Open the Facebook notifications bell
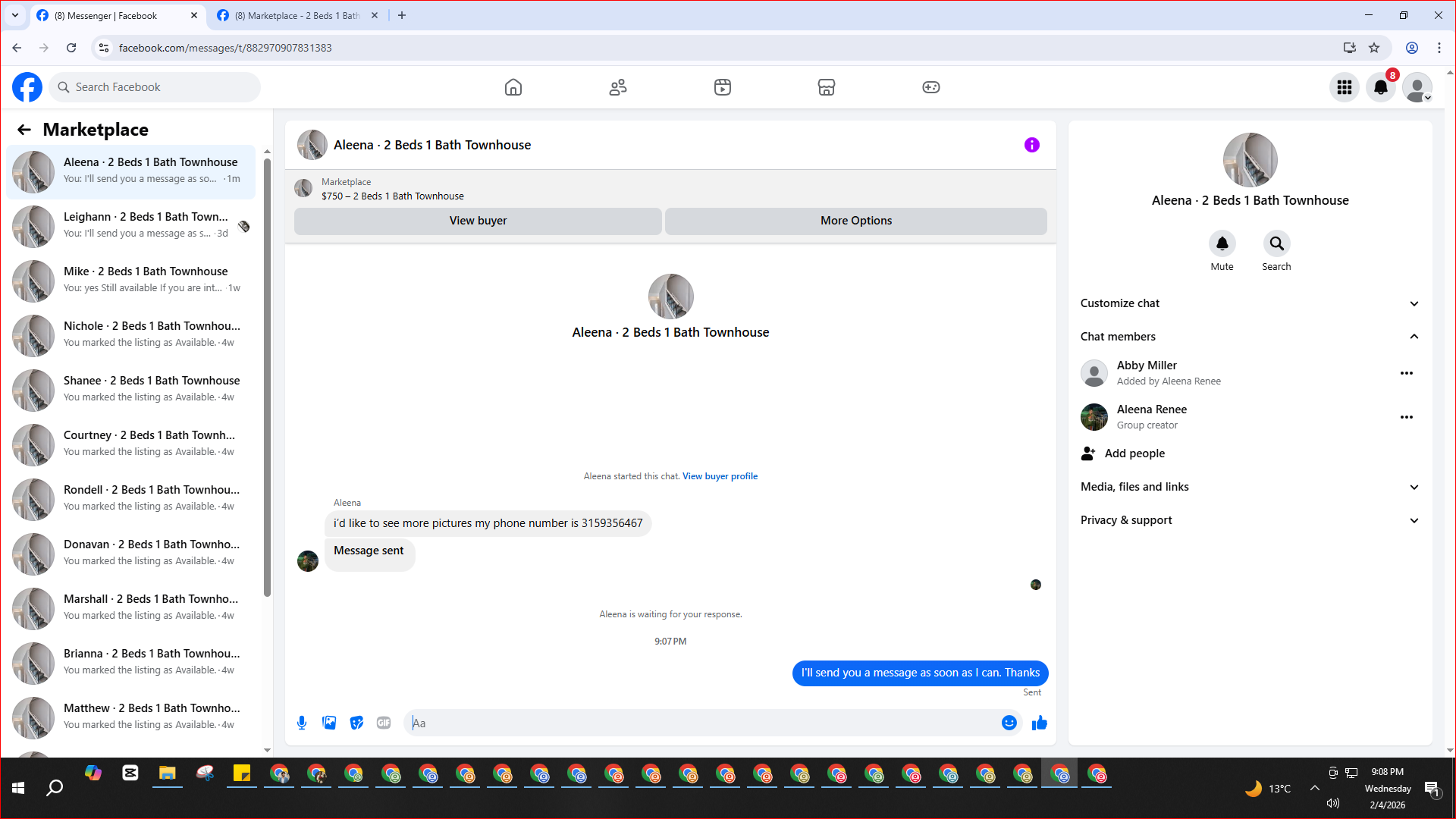Image resolution: width=1456 pixels, height=819 pixels. pyautogui.click(x=1381, y=87)
